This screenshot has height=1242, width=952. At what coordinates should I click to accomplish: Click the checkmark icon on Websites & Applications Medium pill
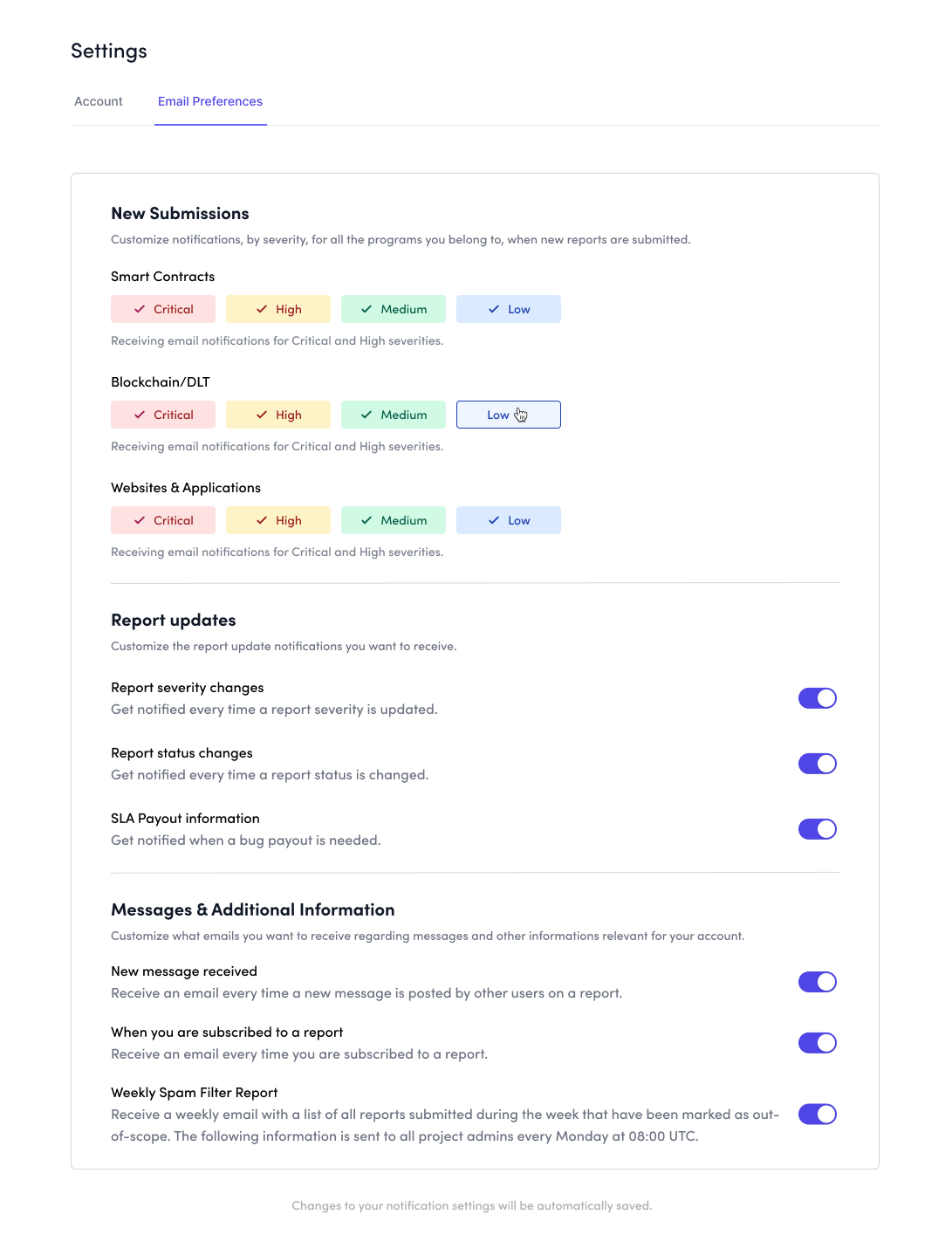pos(367,519)
